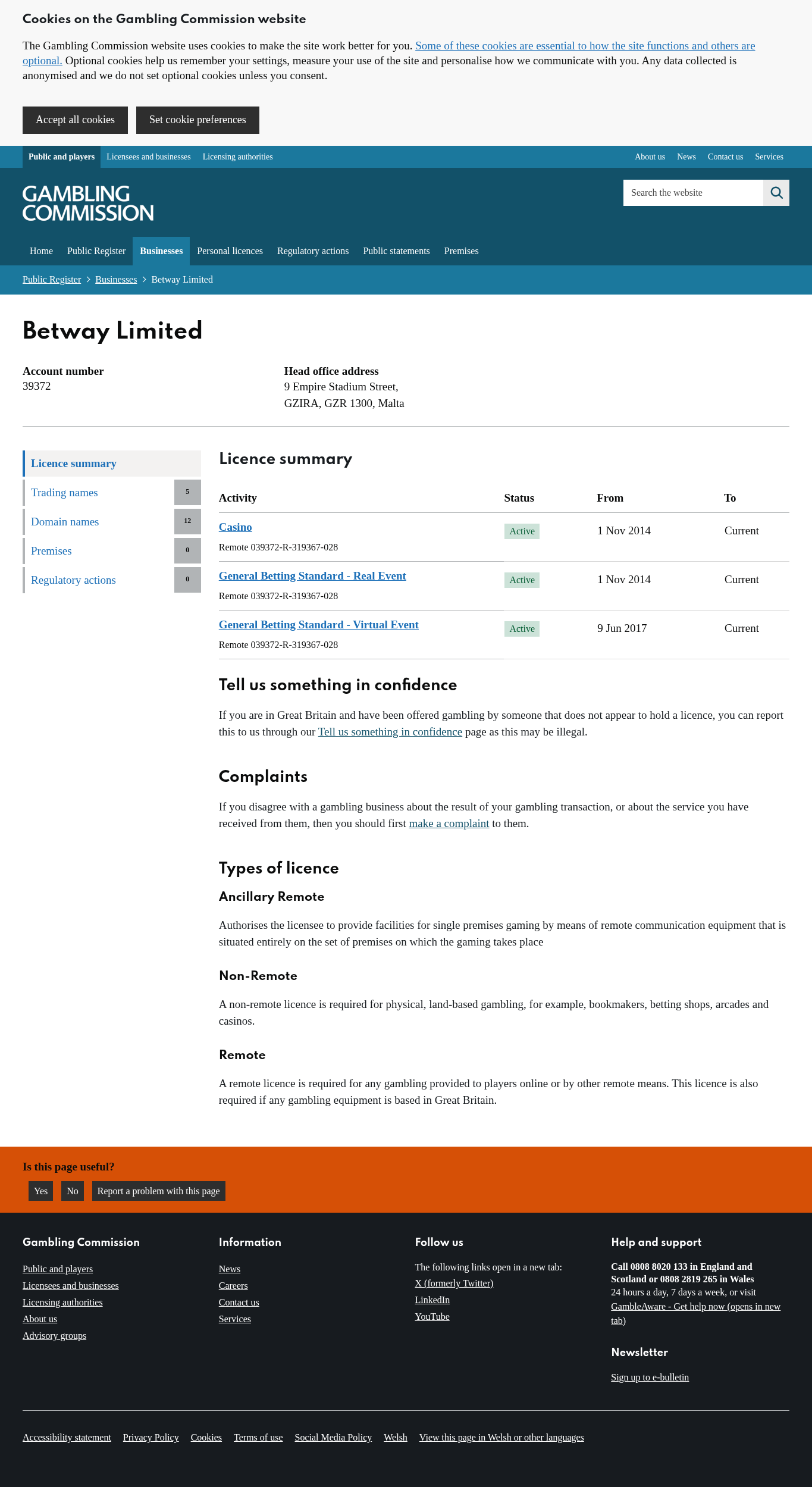Screen dimensions: 812x1487
Task: Open footer Public and players link
Action: point(58,1269)
